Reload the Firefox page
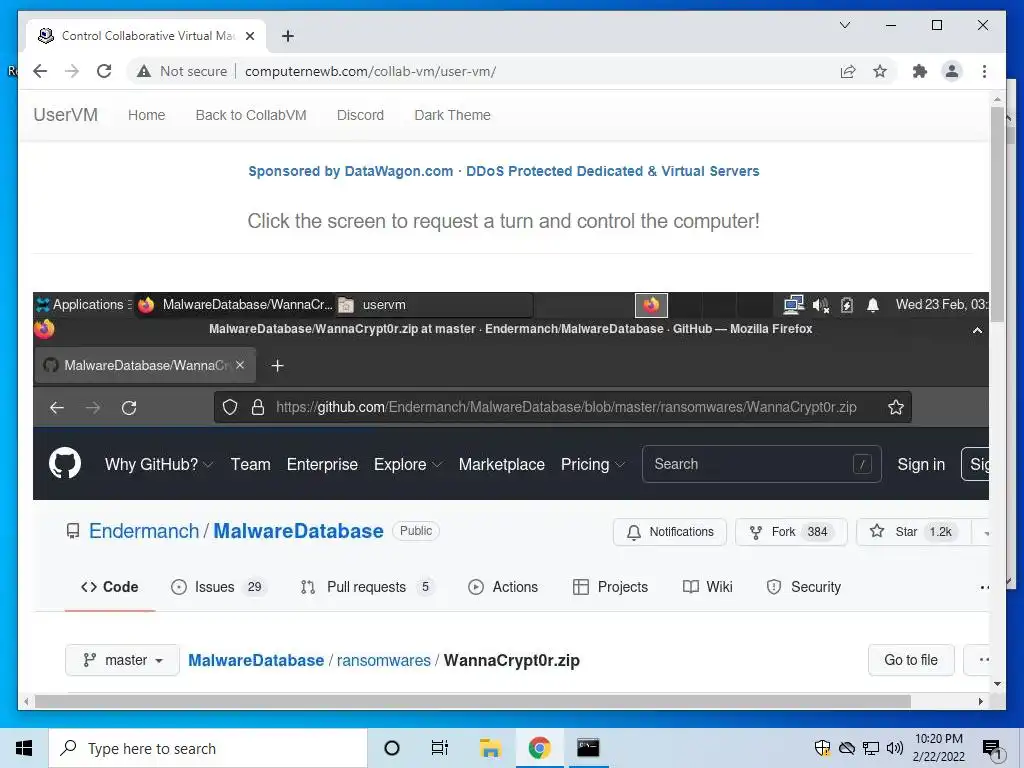1024x768 pixels. click(x=129, y=408)
